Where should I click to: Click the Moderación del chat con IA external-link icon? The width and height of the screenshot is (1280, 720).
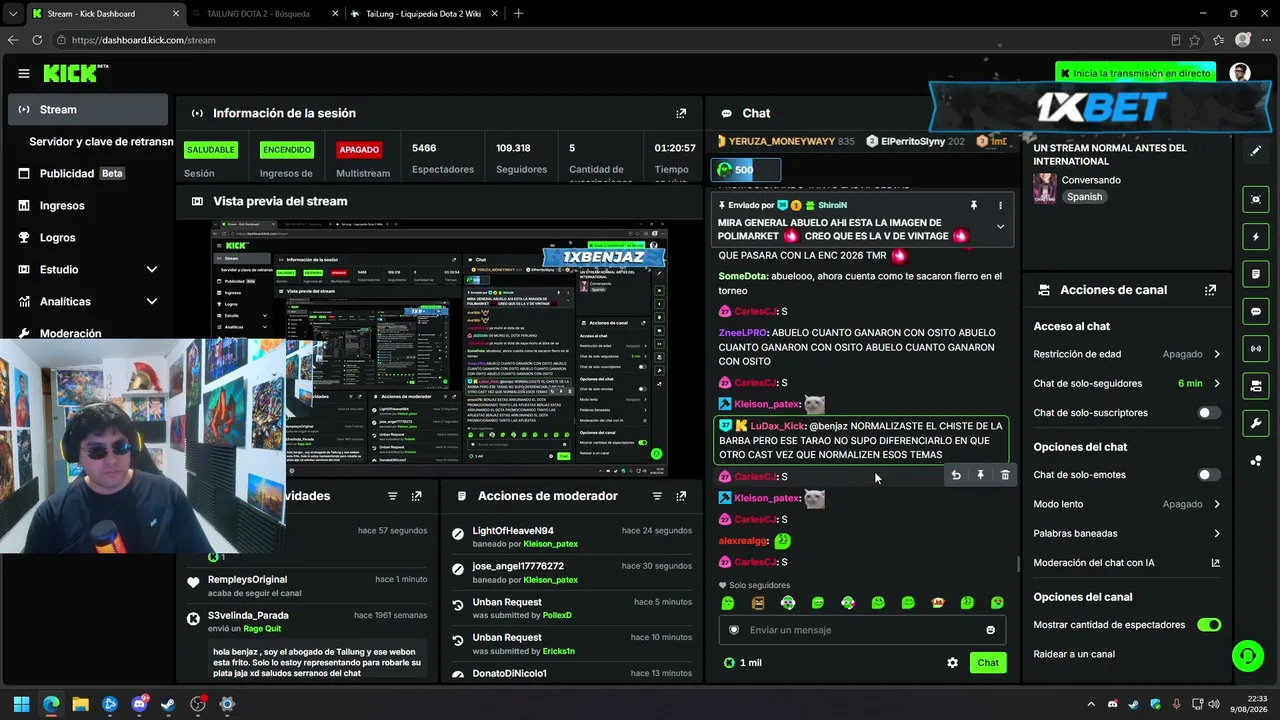click(1216, 563)
